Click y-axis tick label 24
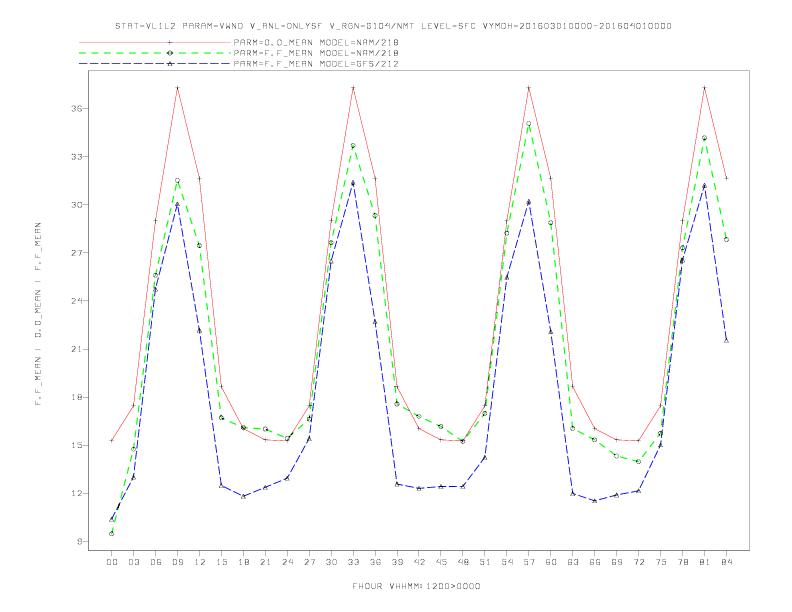792x612 pixels. point(77,301)
